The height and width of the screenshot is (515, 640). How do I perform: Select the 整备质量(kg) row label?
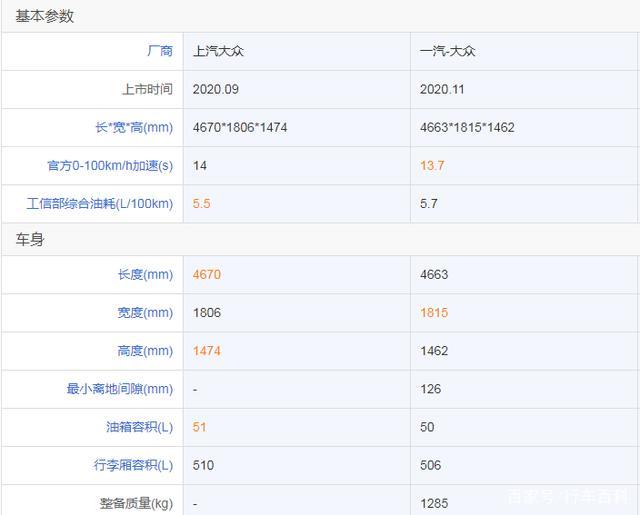[x=136, y=504]
